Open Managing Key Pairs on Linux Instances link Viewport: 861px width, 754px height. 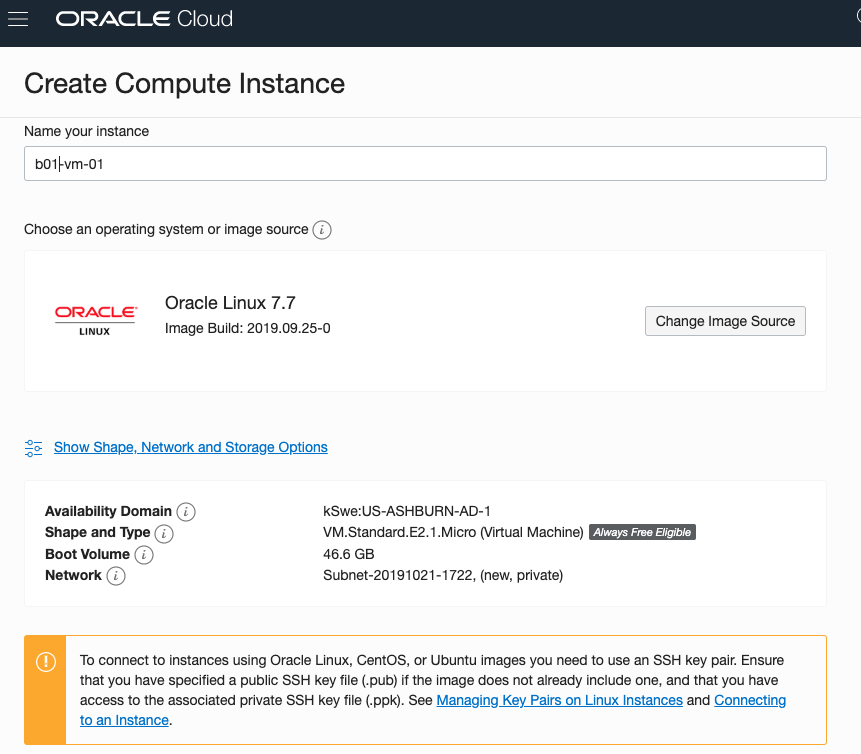click(559, 700)
